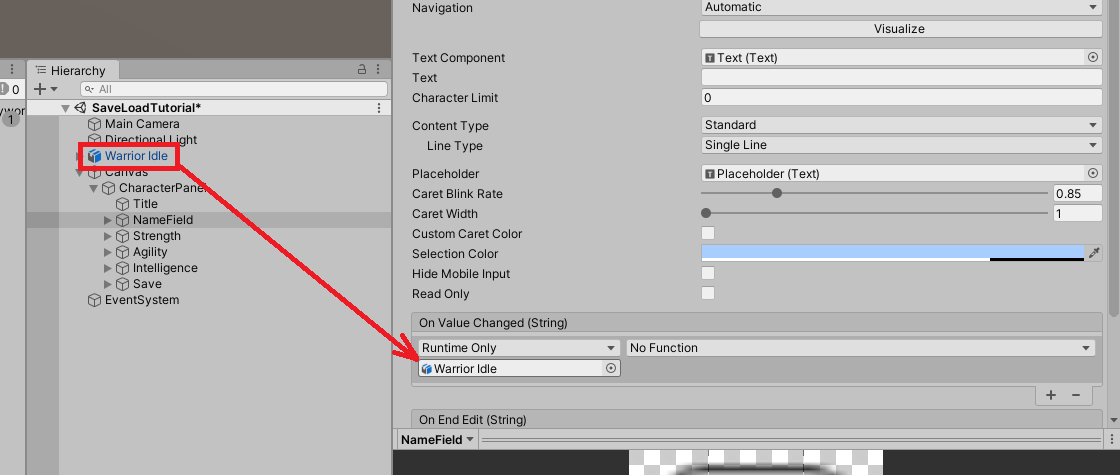Toggle the Hide Mobile Input checkbox
The image size is (1120, 475).
coord(708,274)
